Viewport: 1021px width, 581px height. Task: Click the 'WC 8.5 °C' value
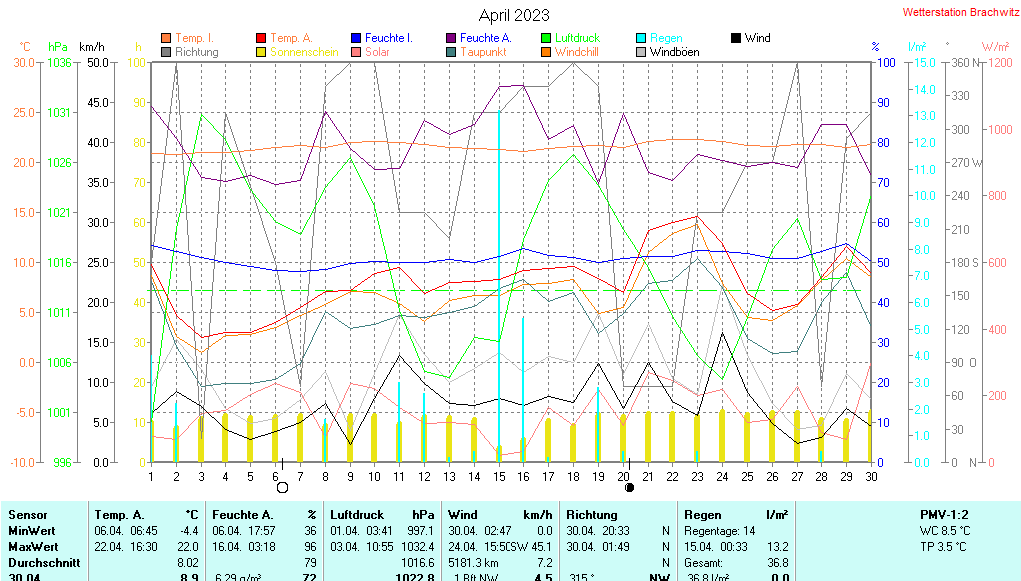(945, 531)
